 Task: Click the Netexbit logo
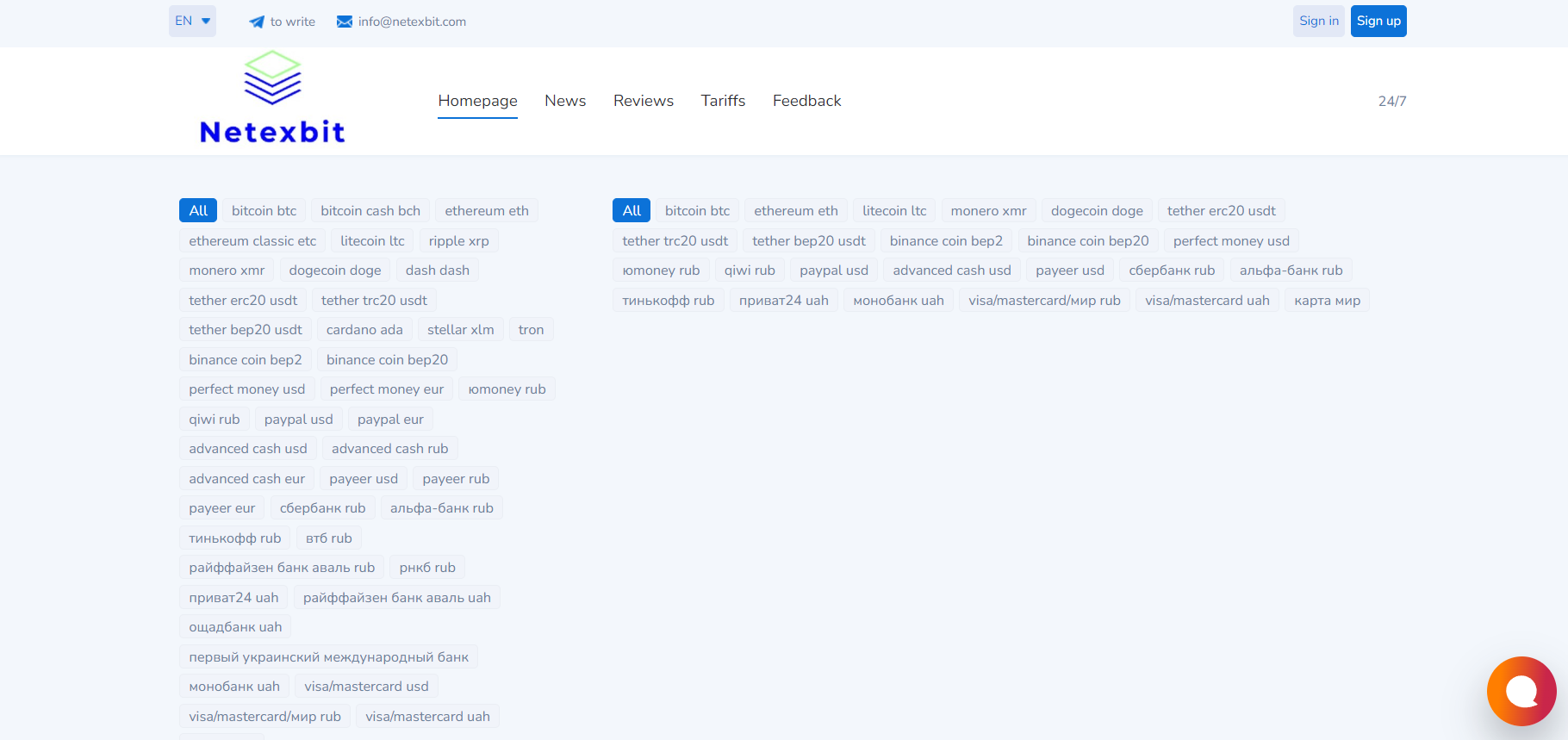click(272, 98)
